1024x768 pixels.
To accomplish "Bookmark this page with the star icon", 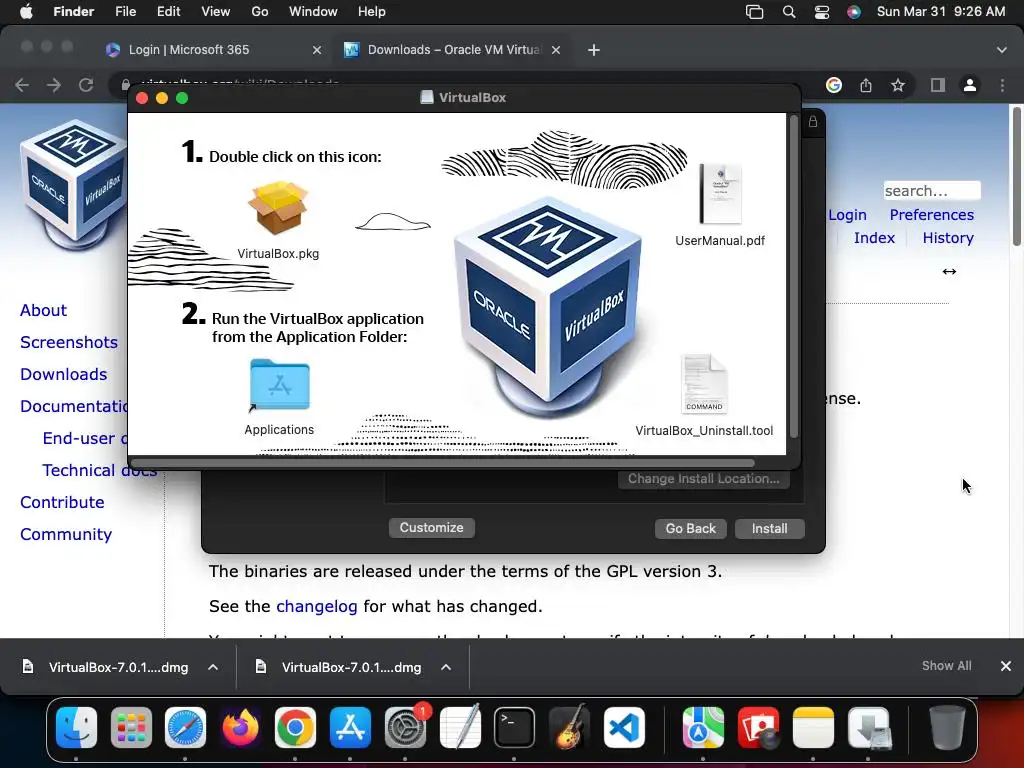I will coord(898,85).
